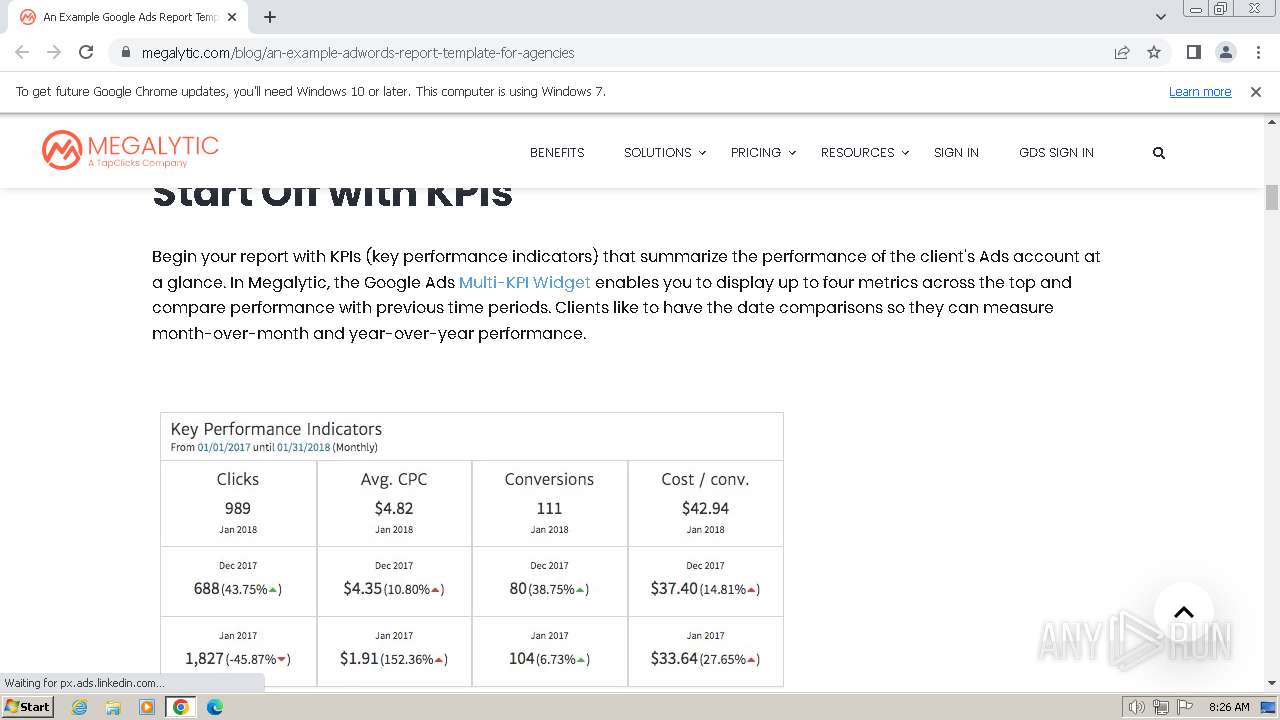The image size is (1280, 720).
Task: Click the Waiting for px.ads.linkedin.com status text
Action: [85, 683]
